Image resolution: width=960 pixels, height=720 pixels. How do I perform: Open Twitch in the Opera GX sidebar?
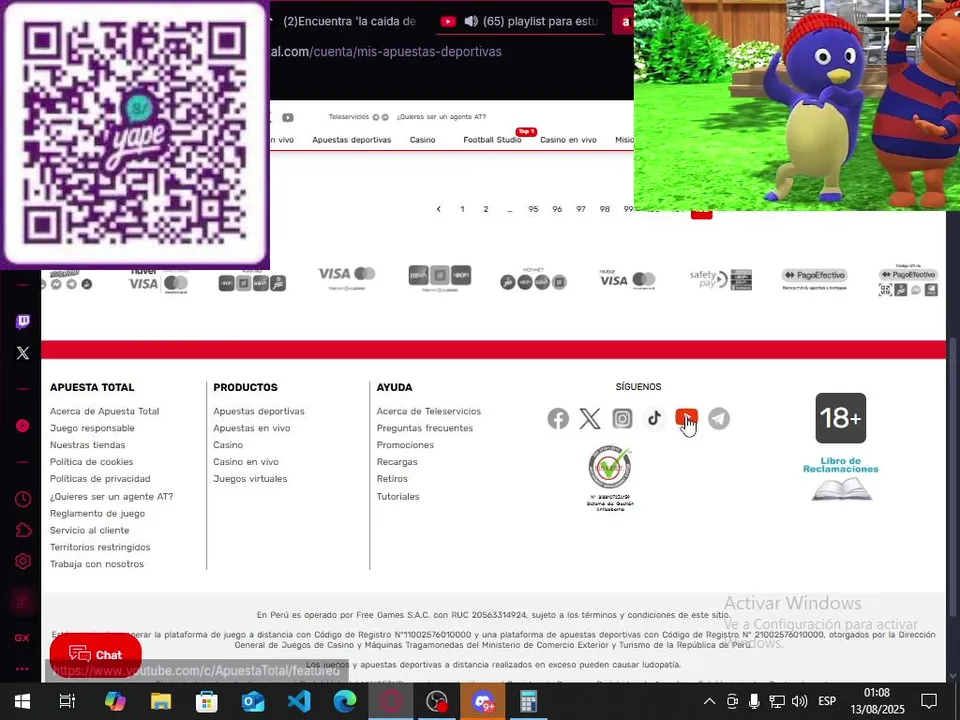[x=23, y=321]
